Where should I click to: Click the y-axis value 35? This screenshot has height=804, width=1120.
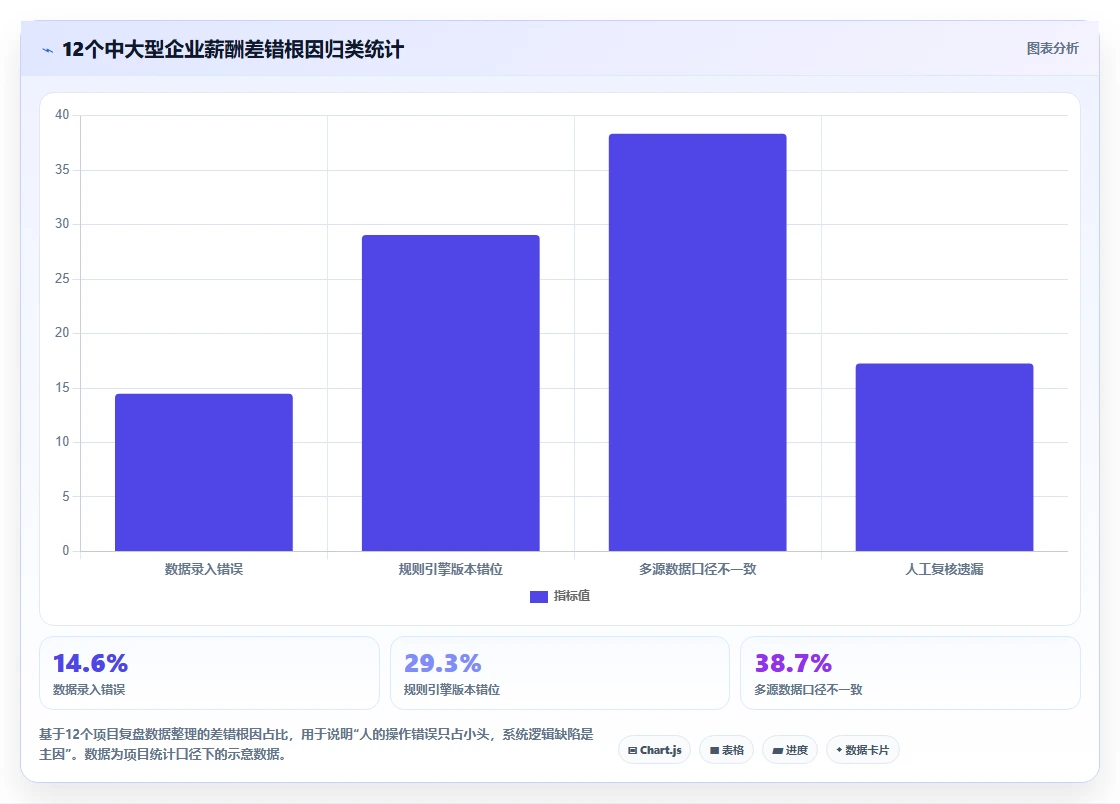(x=62, y=169)
